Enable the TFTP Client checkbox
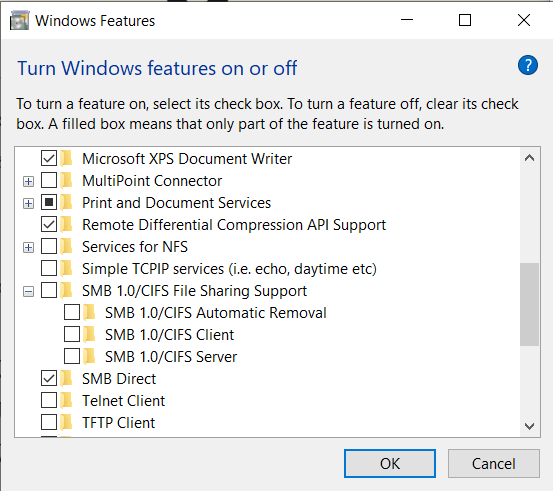Image resolution: width=553 pixels, height=491 pixels. coord(49,422)
